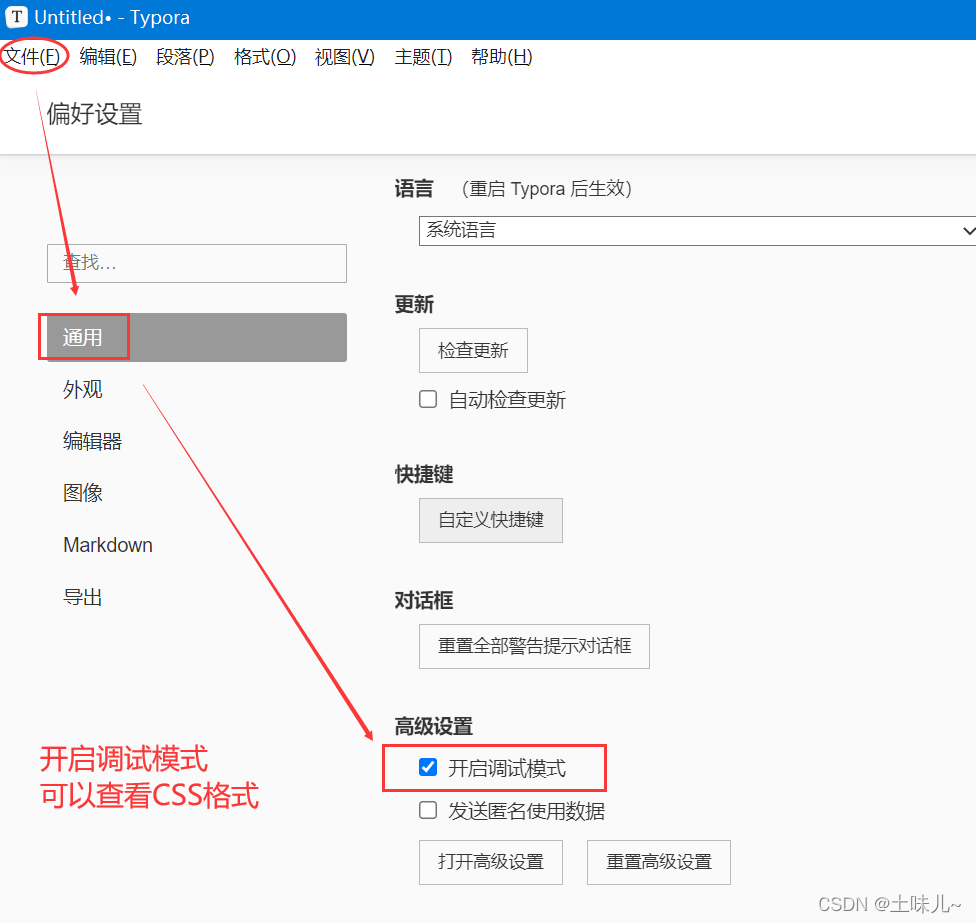Click the 重置全部警告提示对话框 button

pos(534,646)
